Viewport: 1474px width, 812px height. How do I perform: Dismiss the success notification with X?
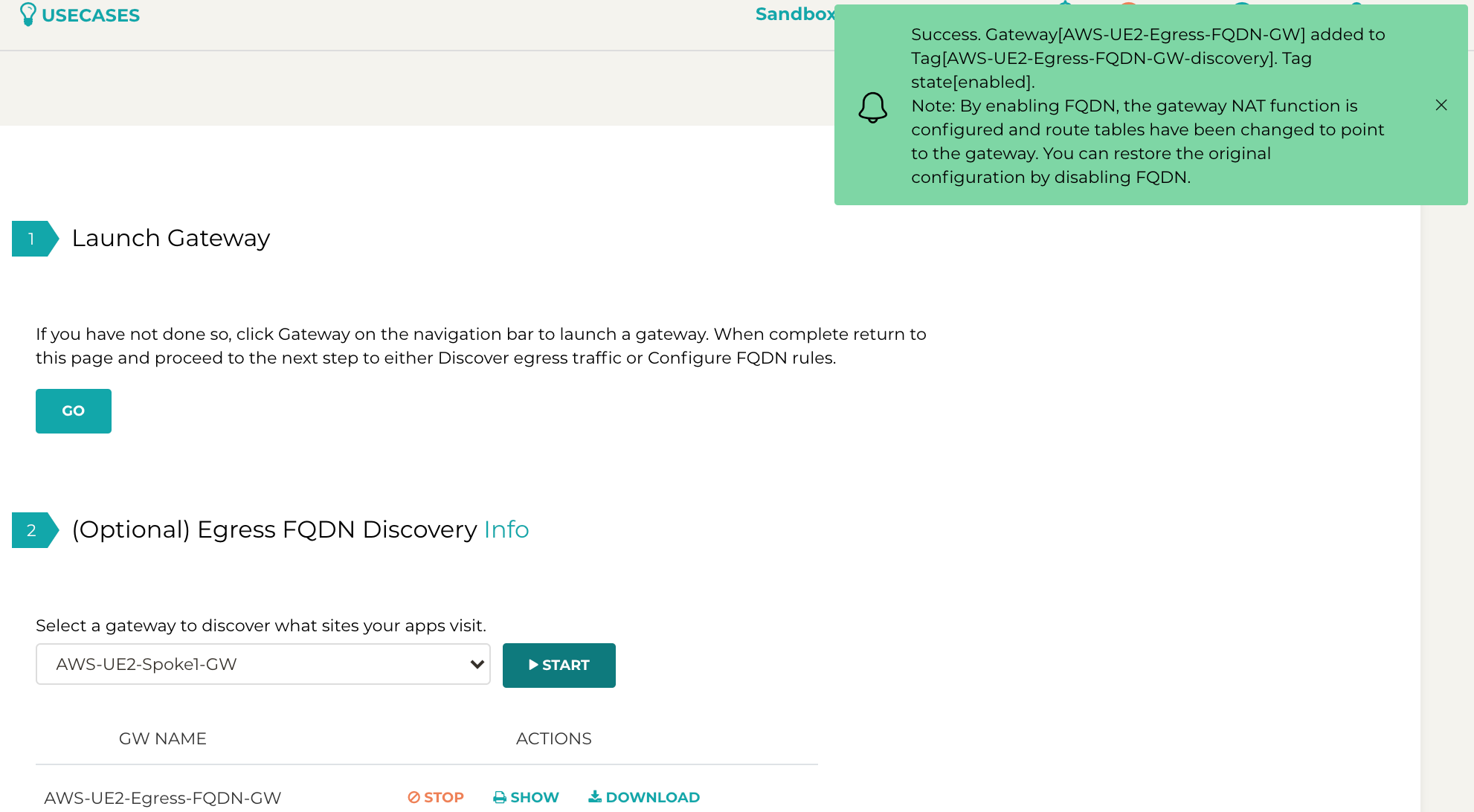click(1441, 105)
